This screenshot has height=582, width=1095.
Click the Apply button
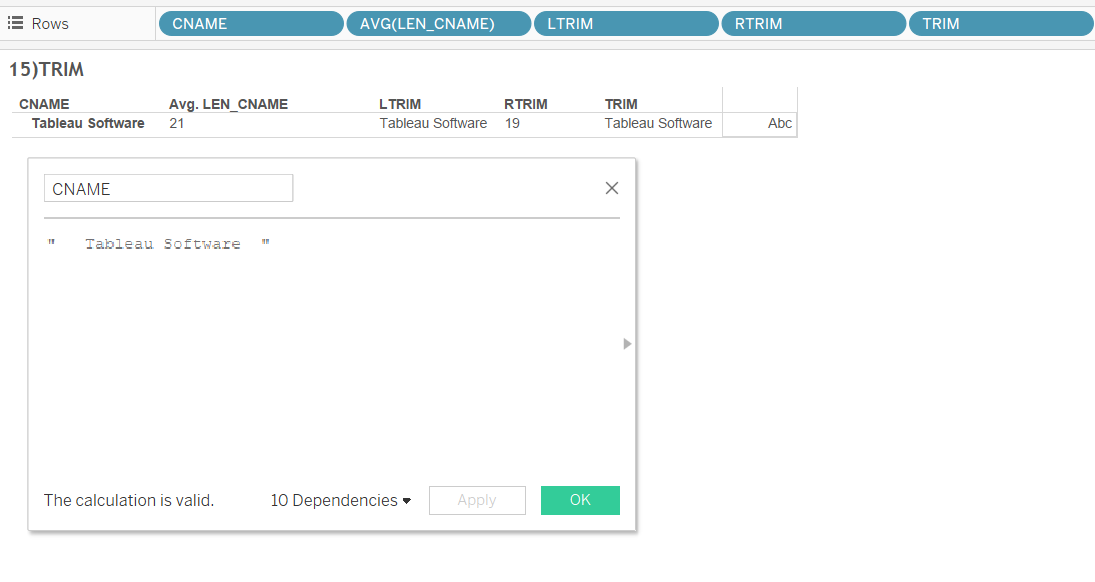click(x=477, y=500)
